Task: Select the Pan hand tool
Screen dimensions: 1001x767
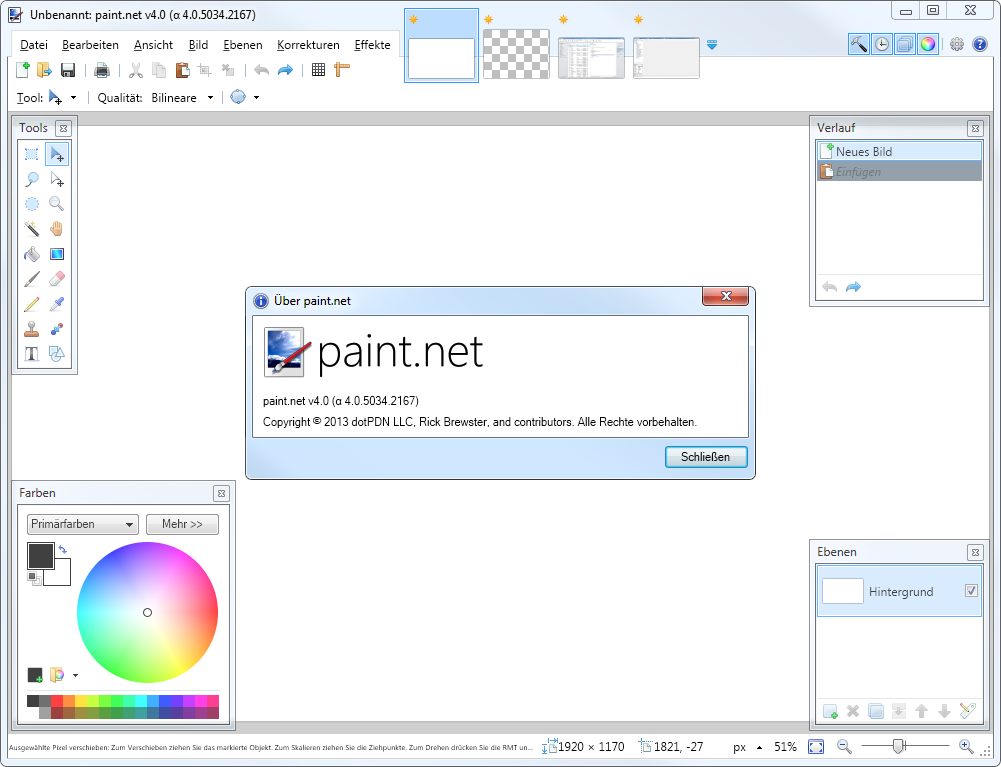Action: (57, 229)
